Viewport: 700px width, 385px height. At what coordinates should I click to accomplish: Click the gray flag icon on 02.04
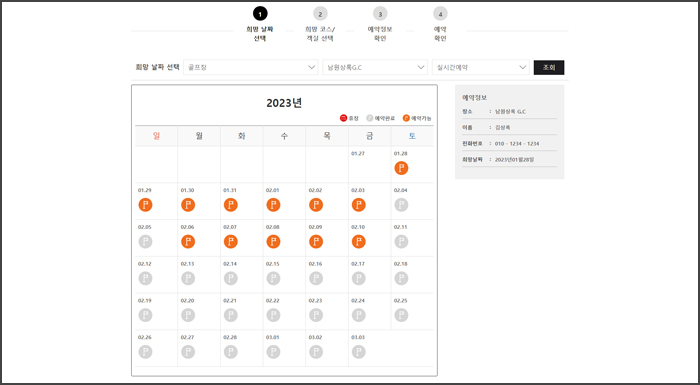(x=401, y=205)
